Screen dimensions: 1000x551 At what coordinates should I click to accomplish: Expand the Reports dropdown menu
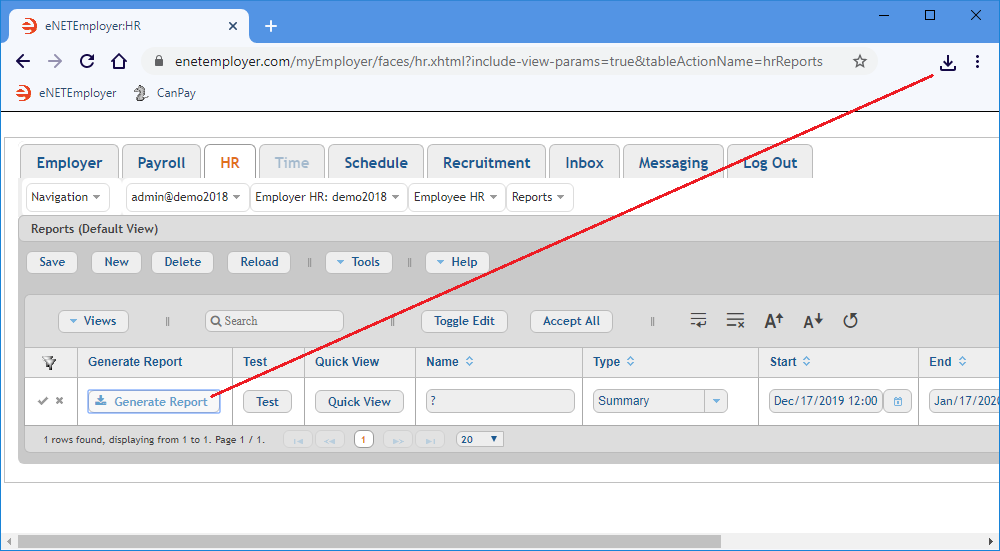[x=539, y=197]
